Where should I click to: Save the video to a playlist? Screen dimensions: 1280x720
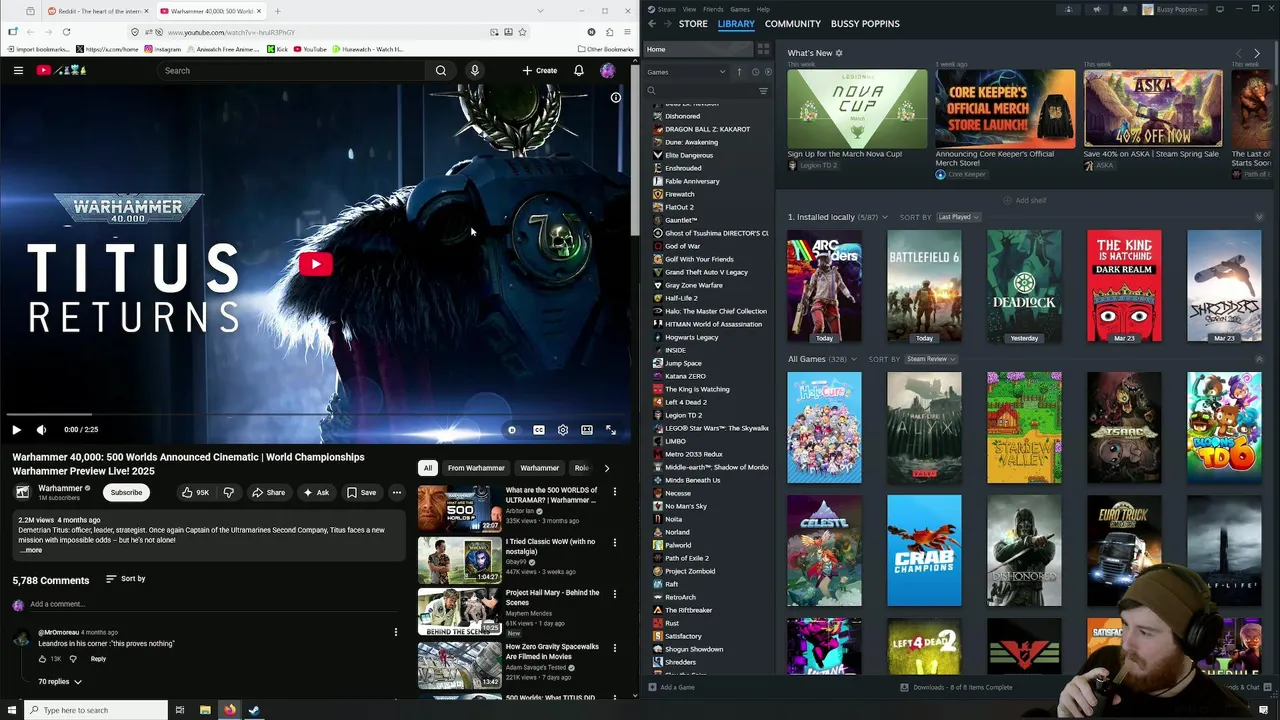[x=361, y=492]
